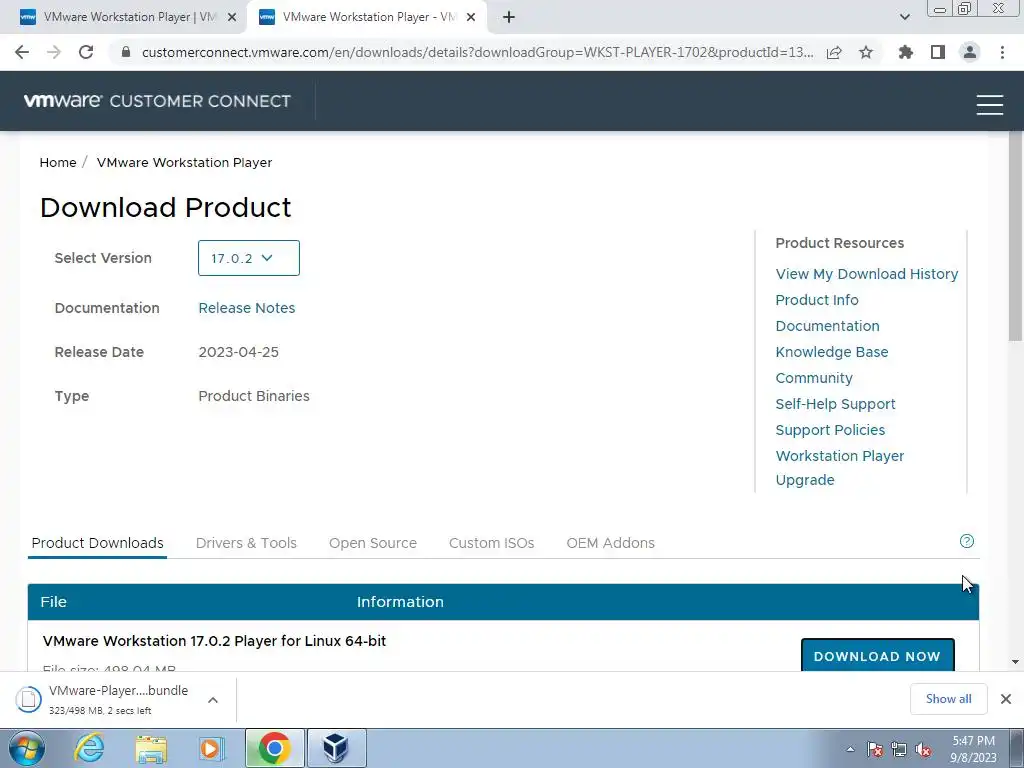Click the network tray icon
Image resolution: width=1024 pixels, height=768 pixels.
[899, 750]
